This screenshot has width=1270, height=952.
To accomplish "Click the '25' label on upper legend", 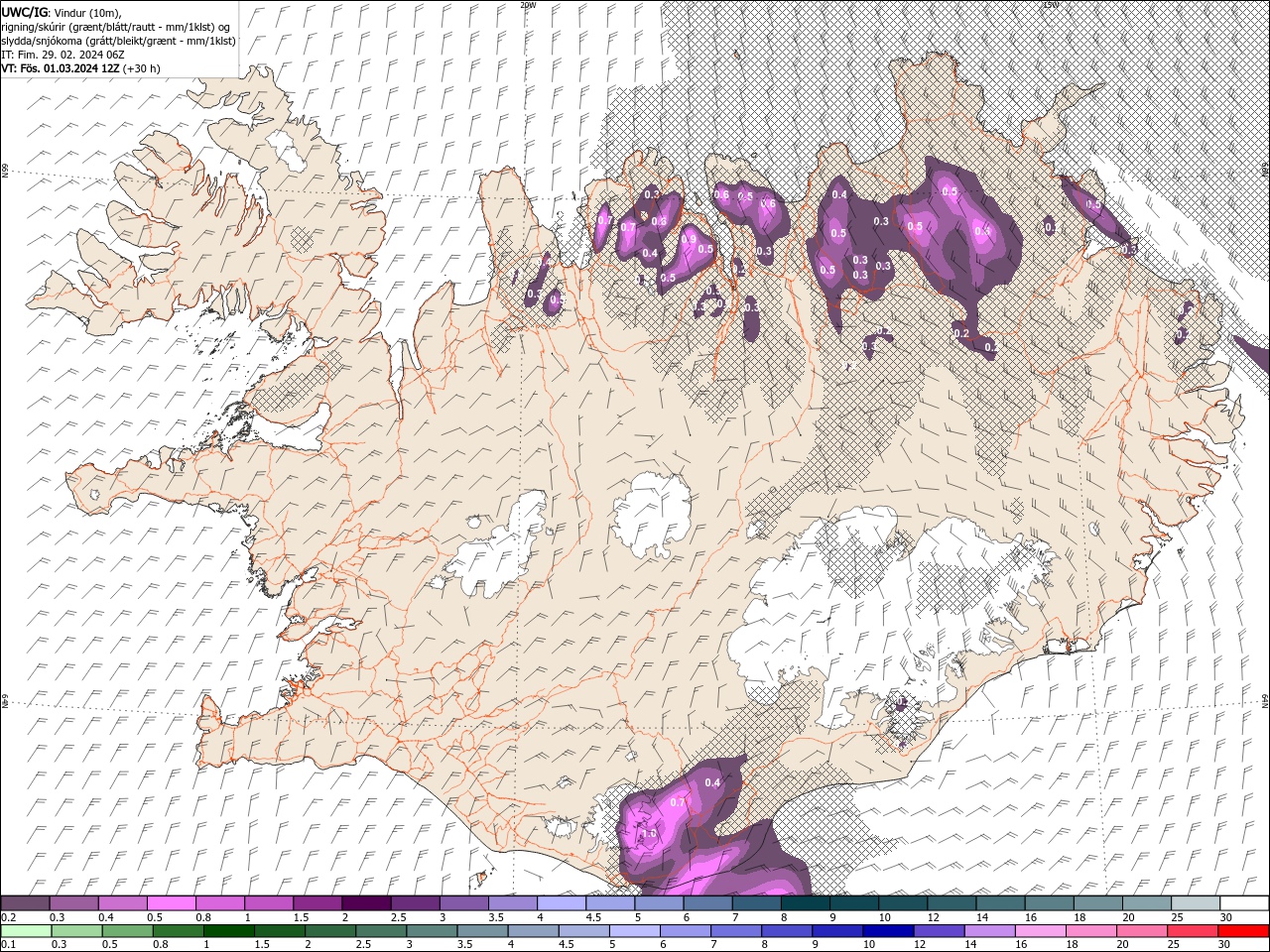I will (x=1177, y=917).
